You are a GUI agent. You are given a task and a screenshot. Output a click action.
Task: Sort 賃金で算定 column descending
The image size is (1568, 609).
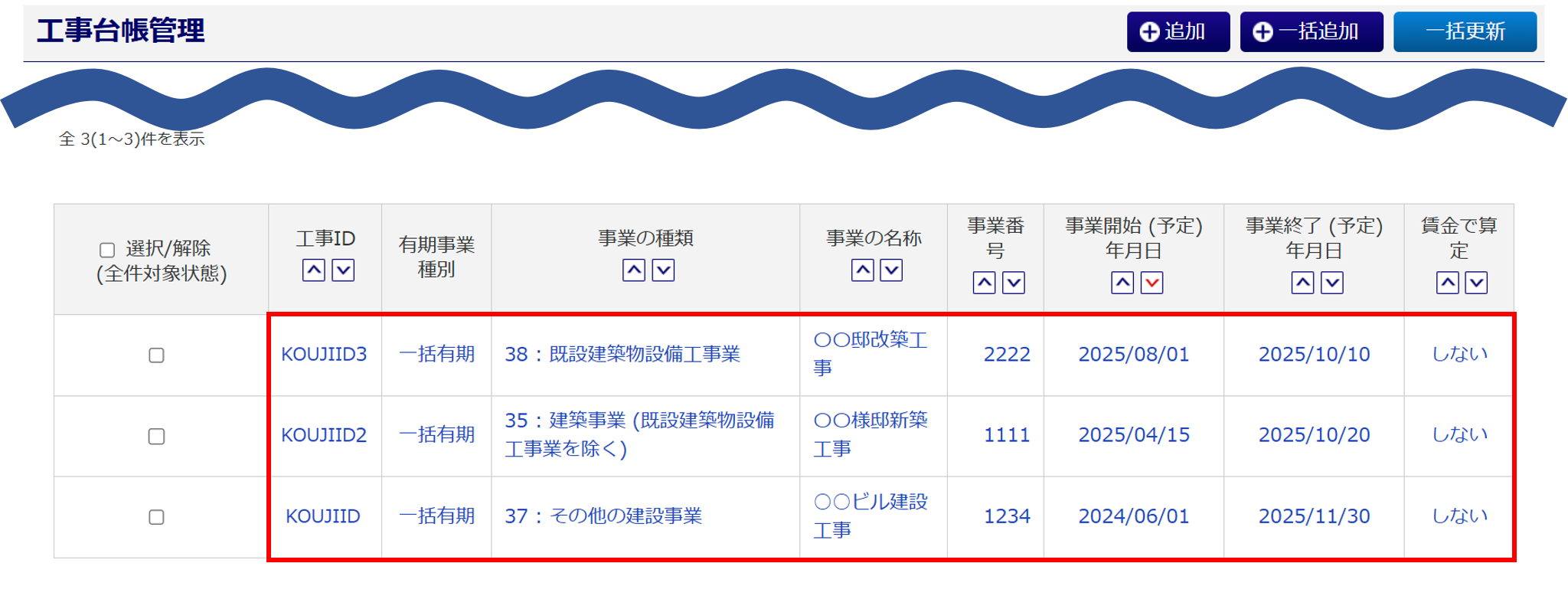pos(1477,283)
